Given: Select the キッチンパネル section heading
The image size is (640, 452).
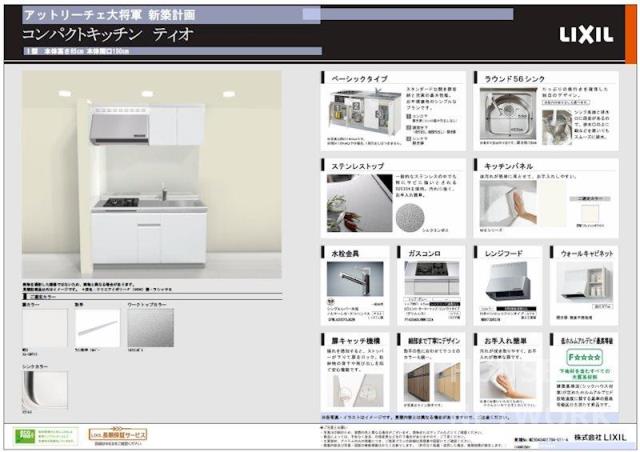Looking at the screenshot, I should (x=508, y=167).
